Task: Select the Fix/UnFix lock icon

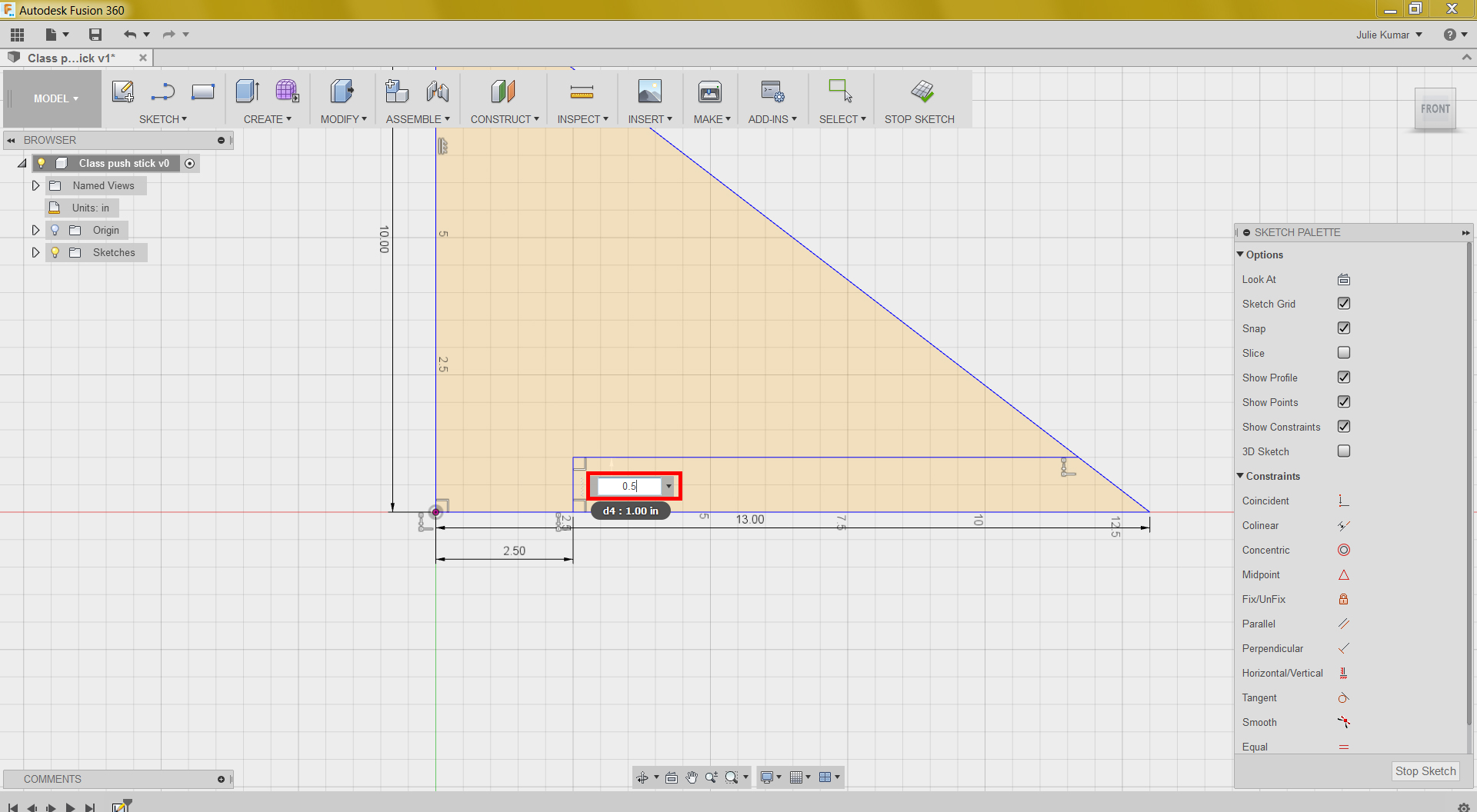Action: pos(1344,599)
